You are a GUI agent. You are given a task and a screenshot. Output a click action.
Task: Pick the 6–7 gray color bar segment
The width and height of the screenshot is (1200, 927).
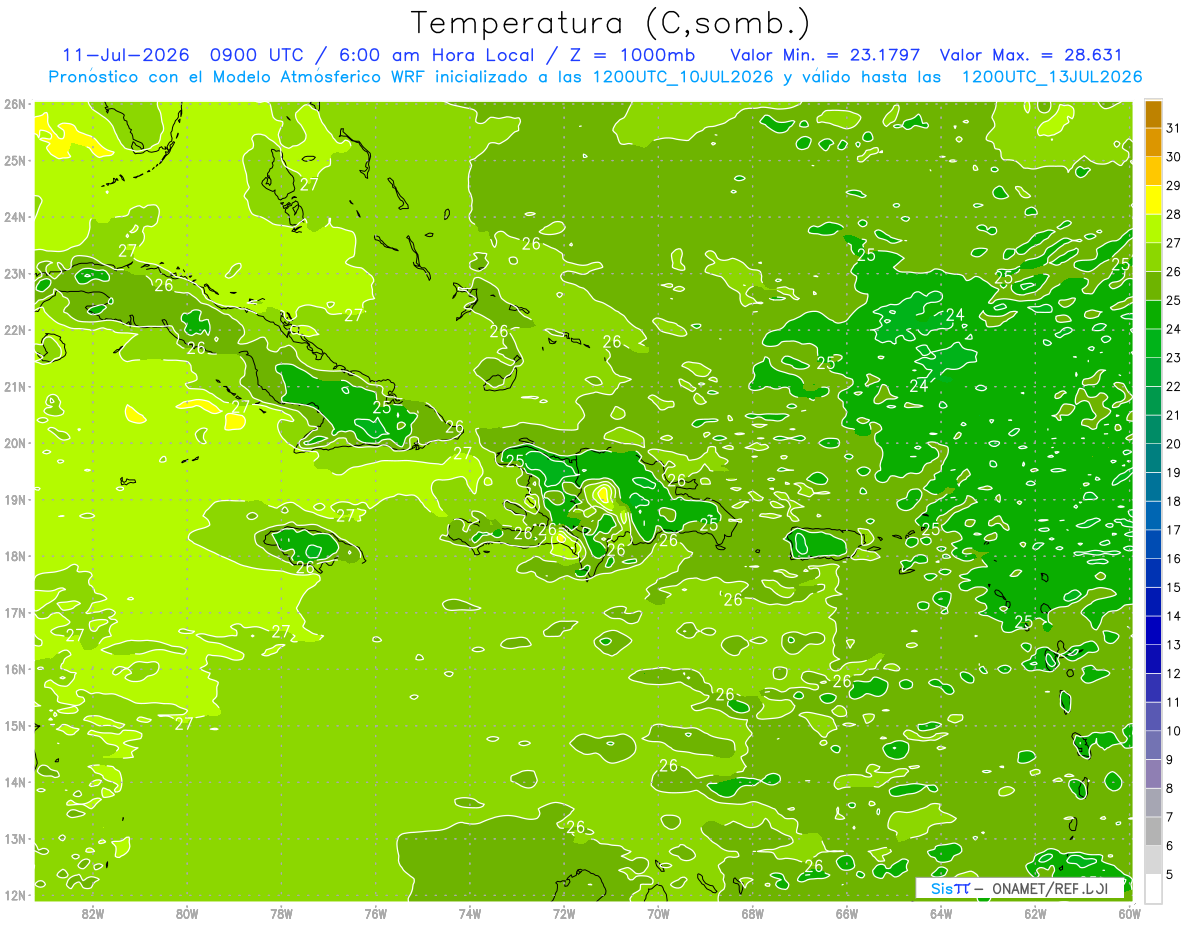(1152, 831)
